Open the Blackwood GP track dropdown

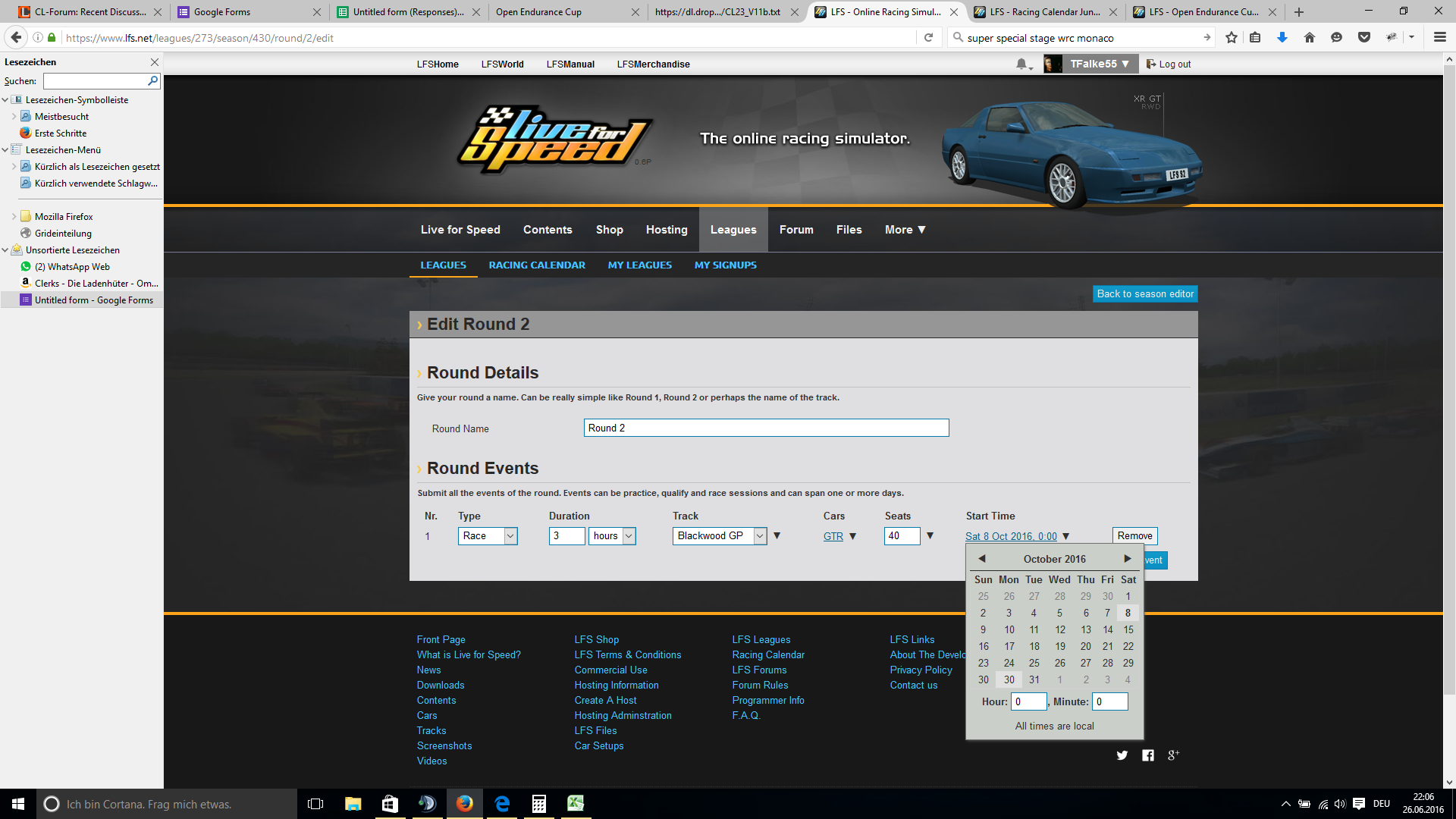click(x=720, y=536)
